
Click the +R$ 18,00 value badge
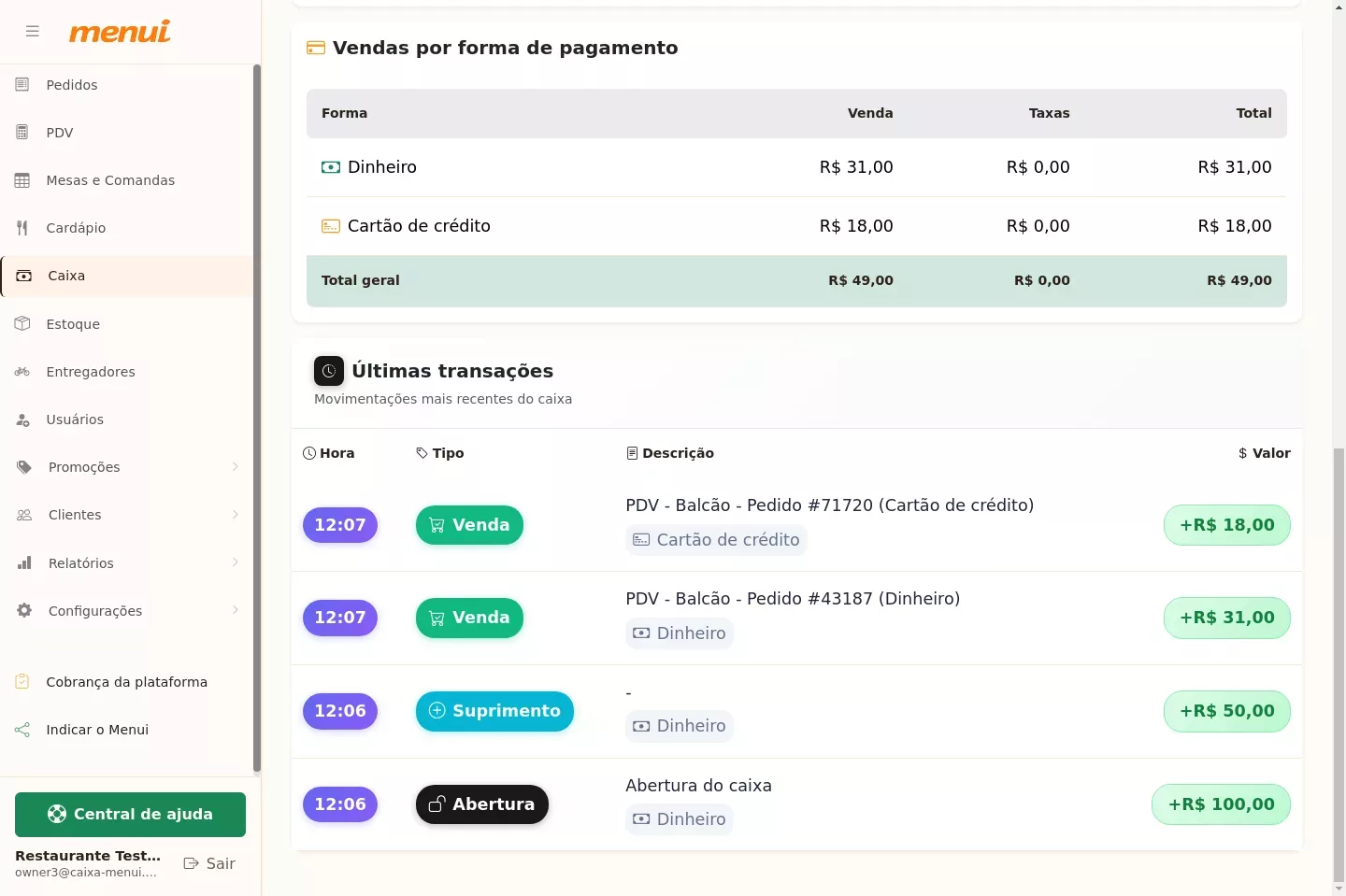tap(1227, 525)
